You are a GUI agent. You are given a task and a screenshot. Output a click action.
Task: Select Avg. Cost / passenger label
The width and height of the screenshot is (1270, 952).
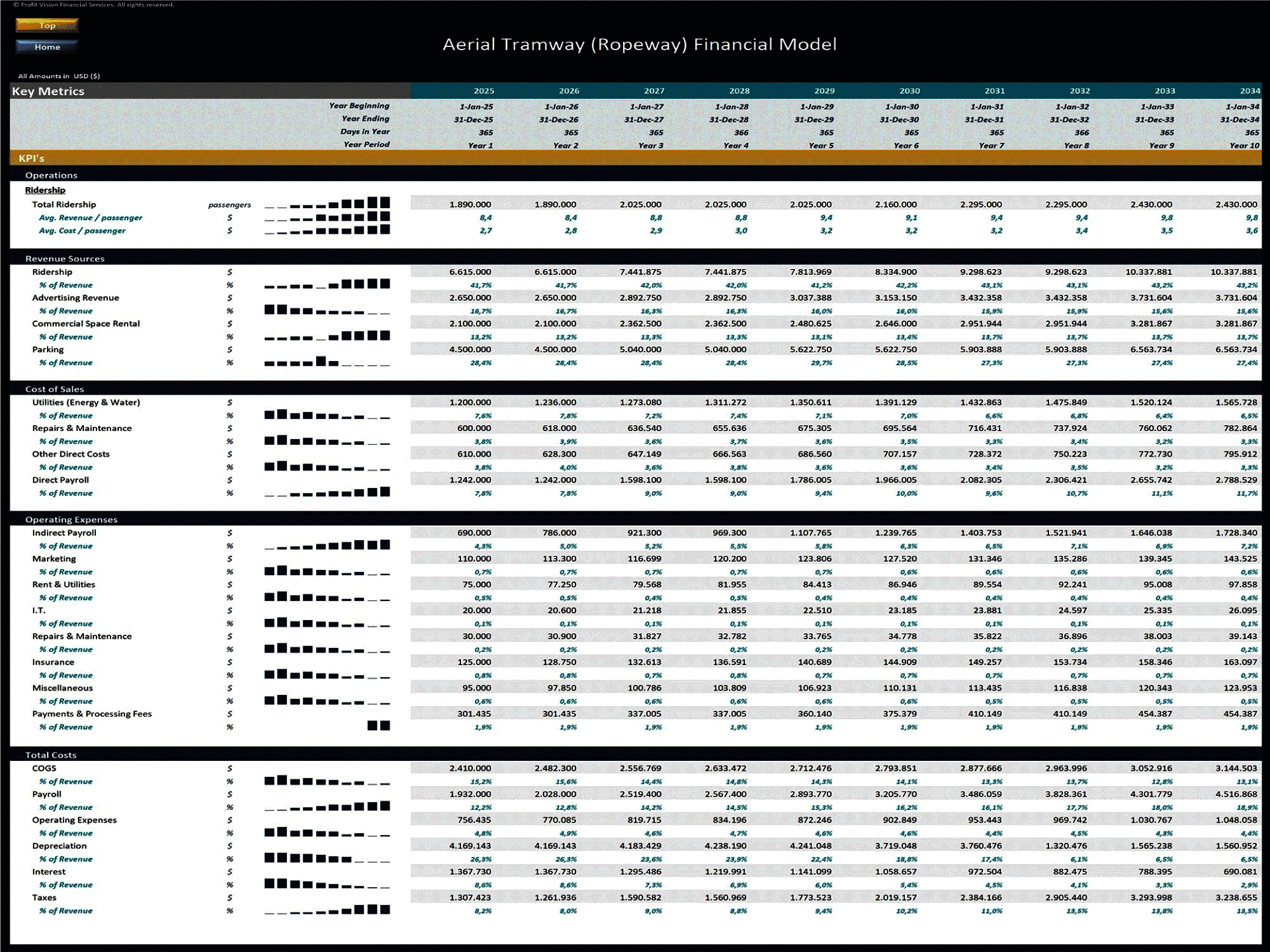[82, 231]
